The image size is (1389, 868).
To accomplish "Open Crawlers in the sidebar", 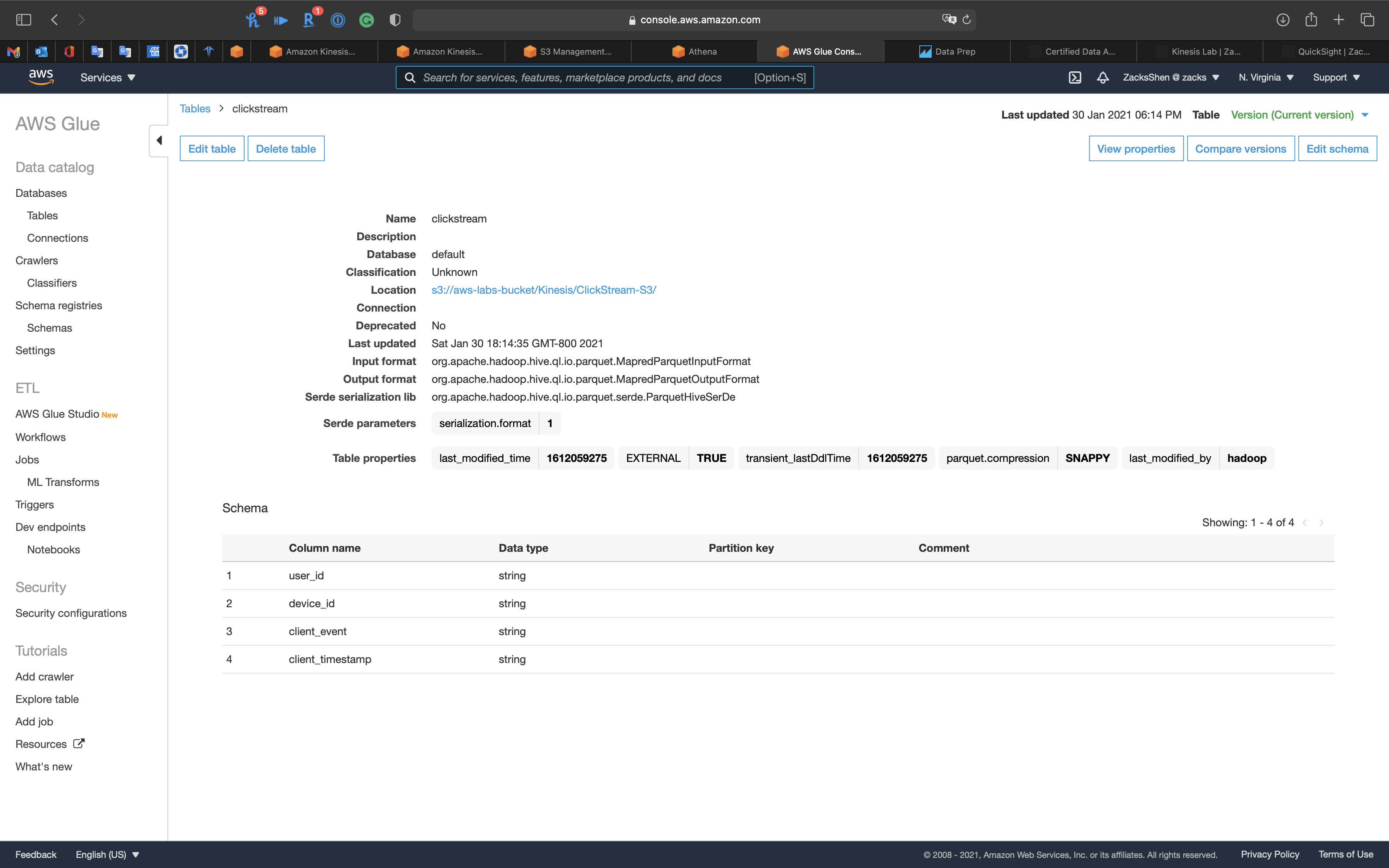I will pyautogui.click(x=37, y=261).
